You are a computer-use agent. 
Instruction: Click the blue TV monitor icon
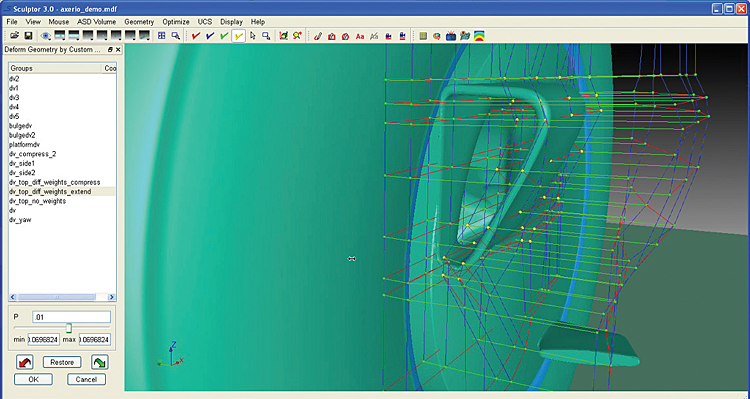[x=451, y=36]
